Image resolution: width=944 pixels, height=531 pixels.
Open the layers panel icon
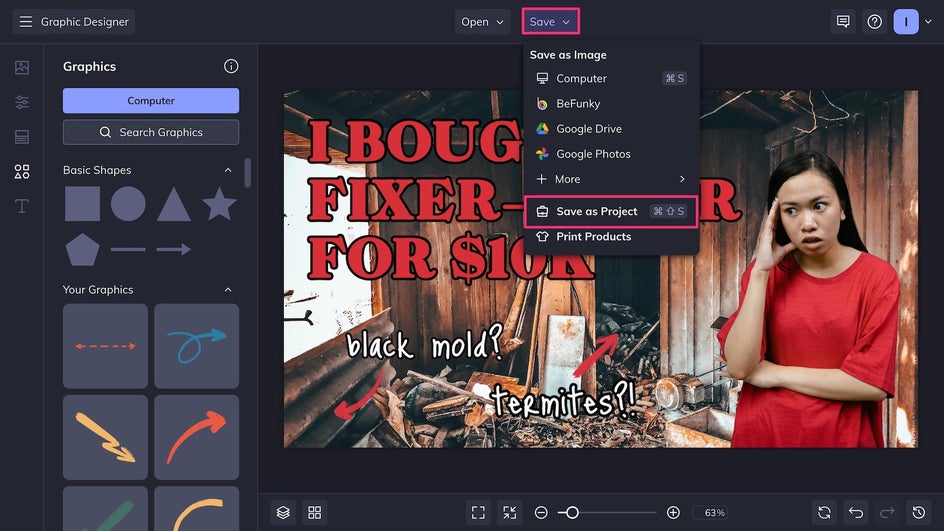click(x=283, y=512)
